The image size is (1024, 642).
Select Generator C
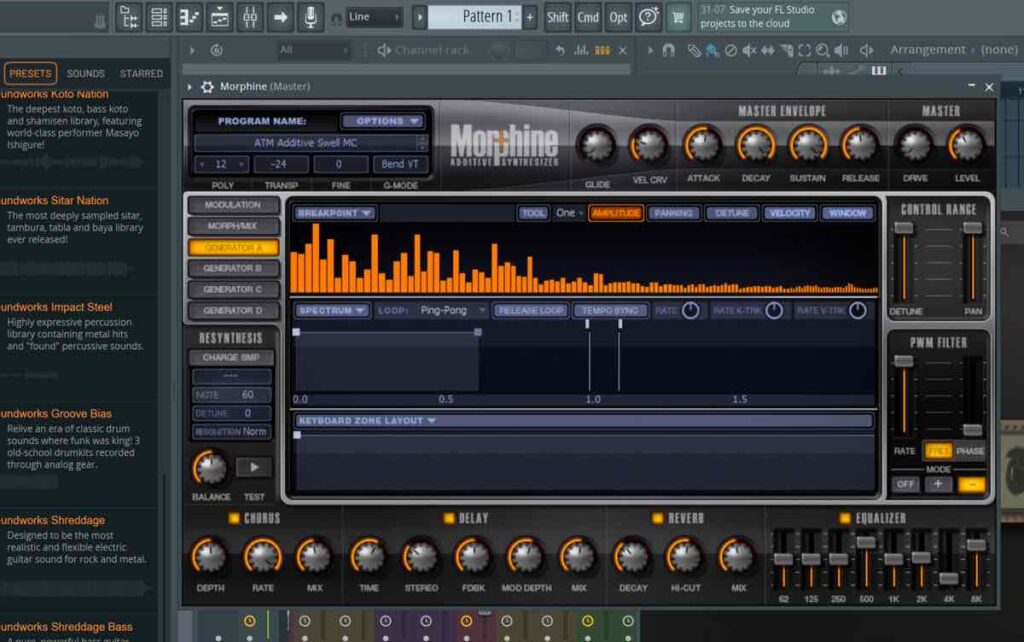(x=233, y=289)
